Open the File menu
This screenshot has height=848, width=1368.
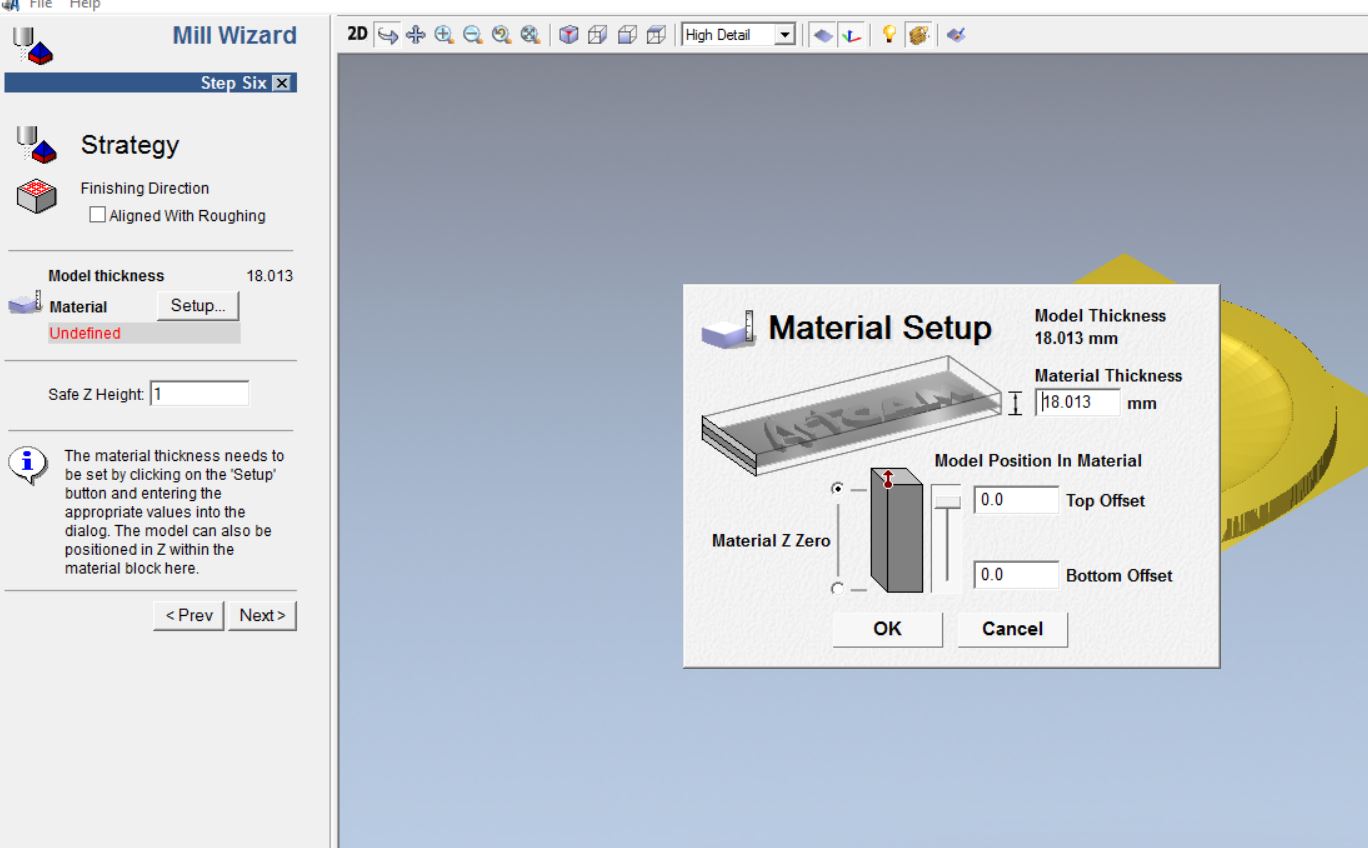[x=40, y=5]
